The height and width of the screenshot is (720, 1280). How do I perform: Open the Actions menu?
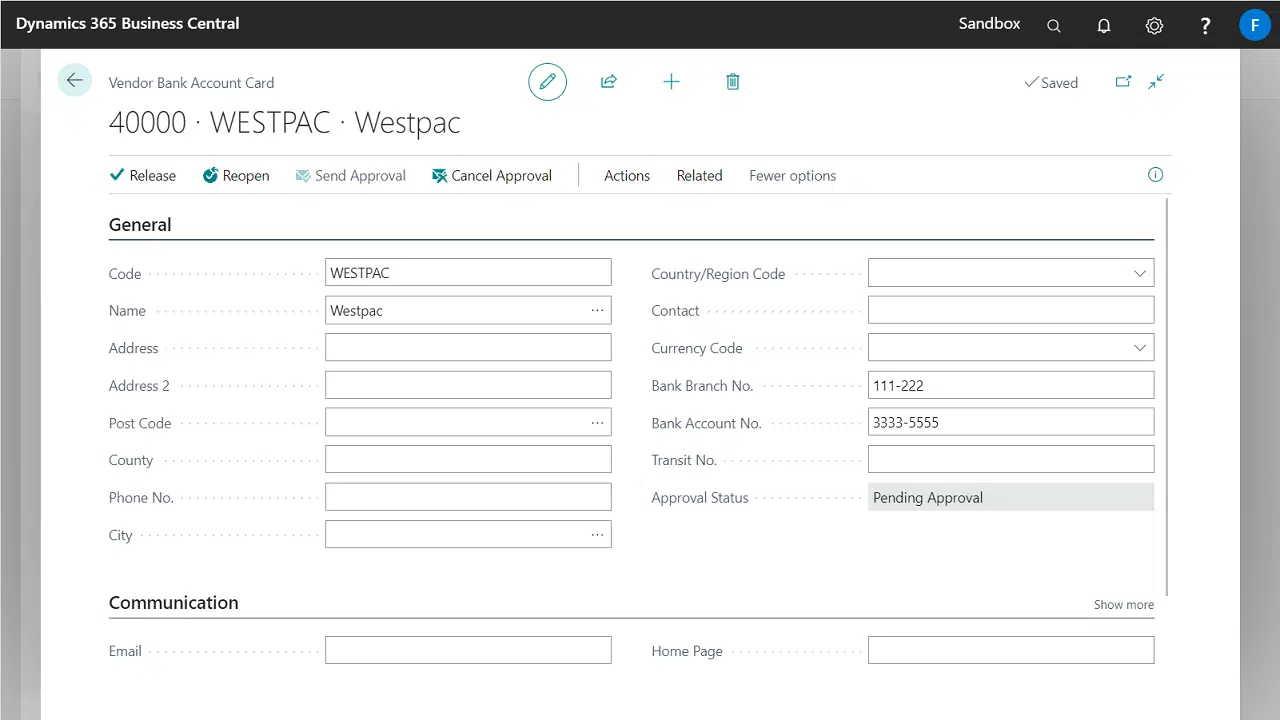(627, 176)
